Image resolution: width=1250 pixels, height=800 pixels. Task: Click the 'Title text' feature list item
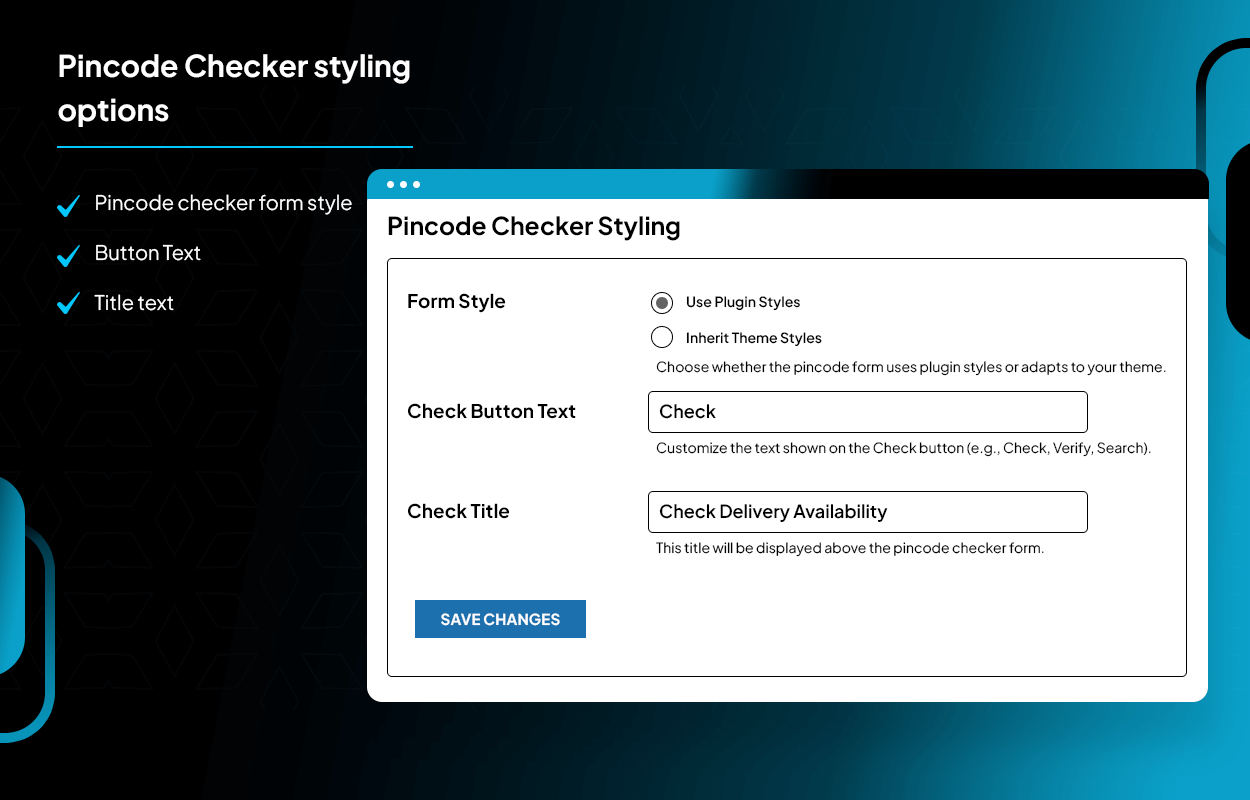click(134, 303)
